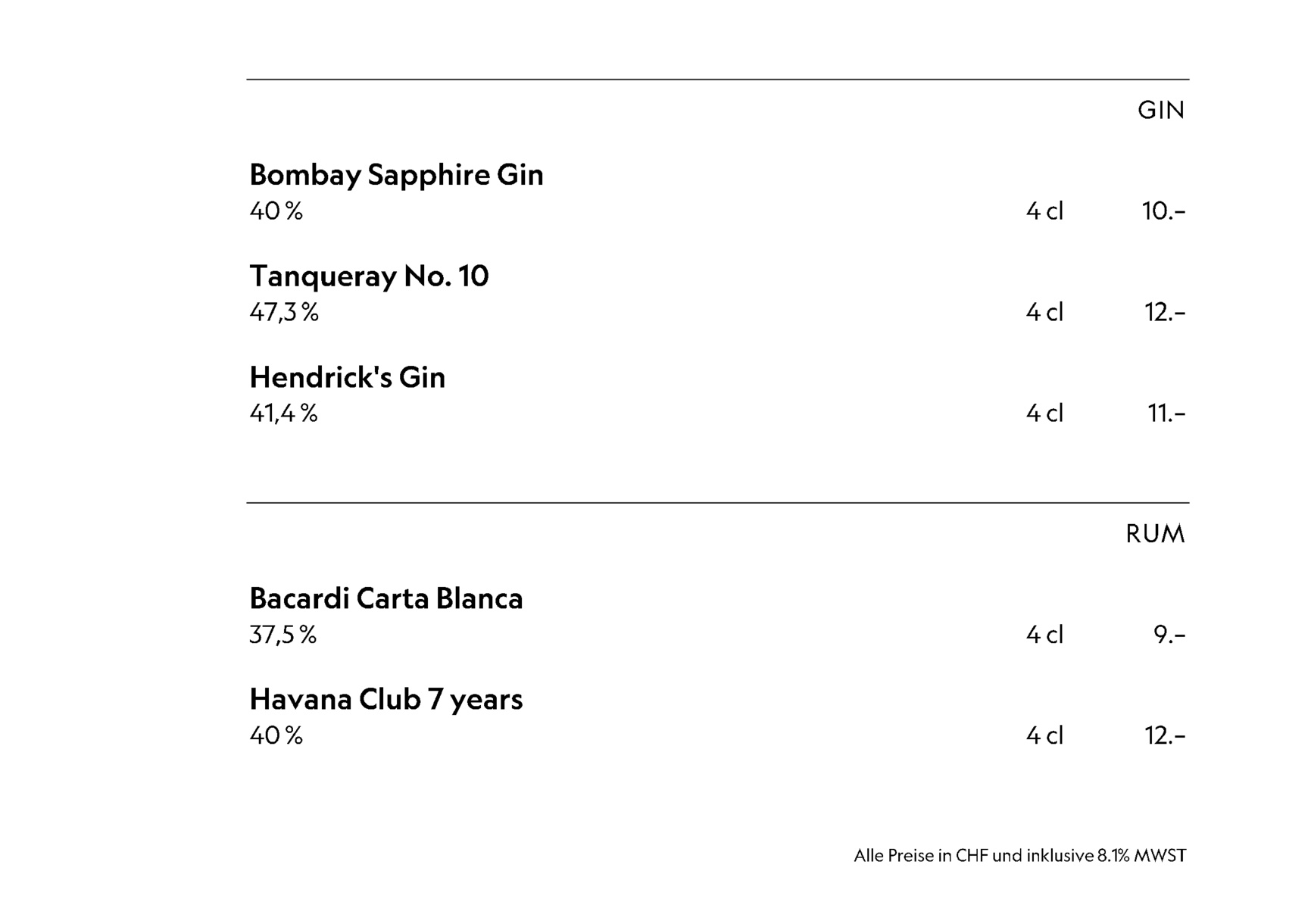This screenshot has width=1311, height=924.
Task: Select the Tanqueray No. 10 title
Action: click(x=369, y=276)
